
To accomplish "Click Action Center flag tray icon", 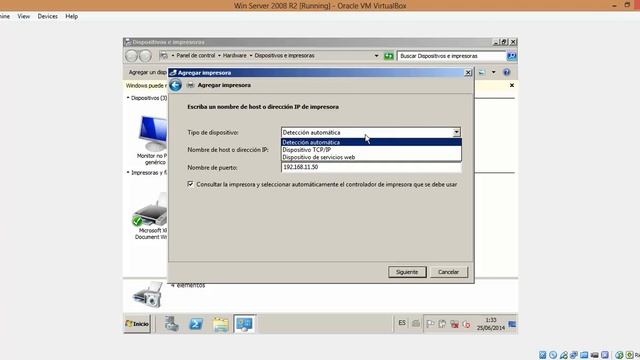I will pyautogui.click(x=430, y=324).
